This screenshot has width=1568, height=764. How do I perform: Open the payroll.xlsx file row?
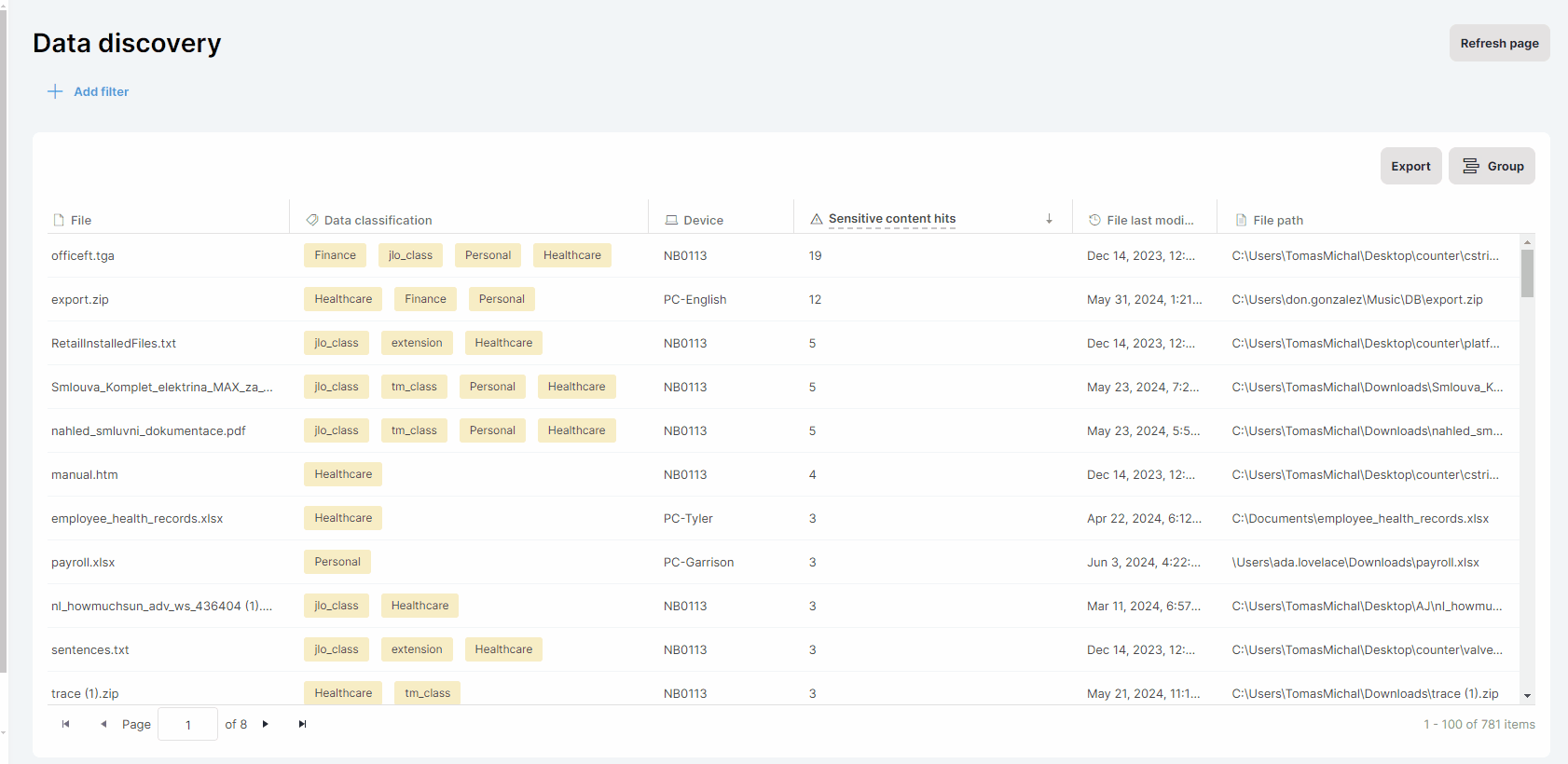[83, 562]
